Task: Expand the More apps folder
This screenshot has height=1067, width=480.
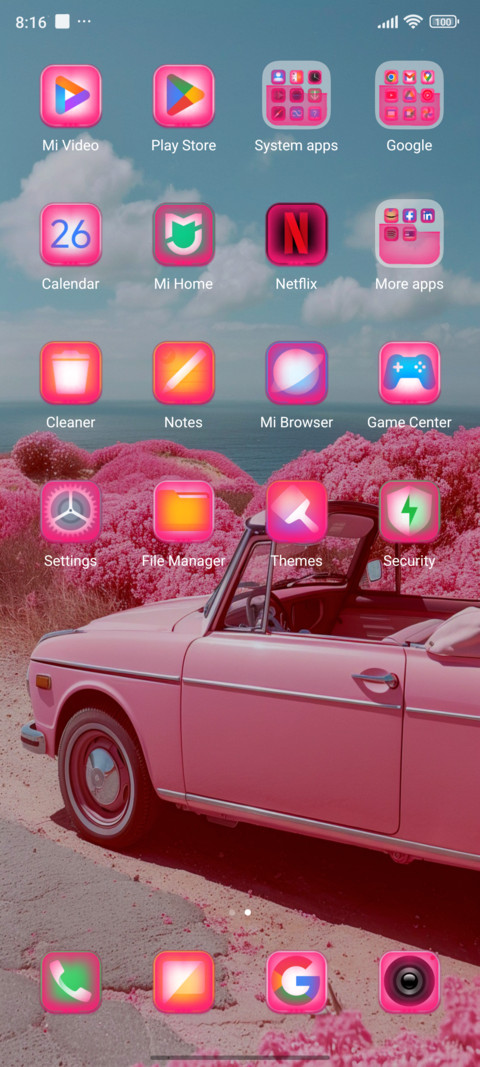Action: point(409,233)
